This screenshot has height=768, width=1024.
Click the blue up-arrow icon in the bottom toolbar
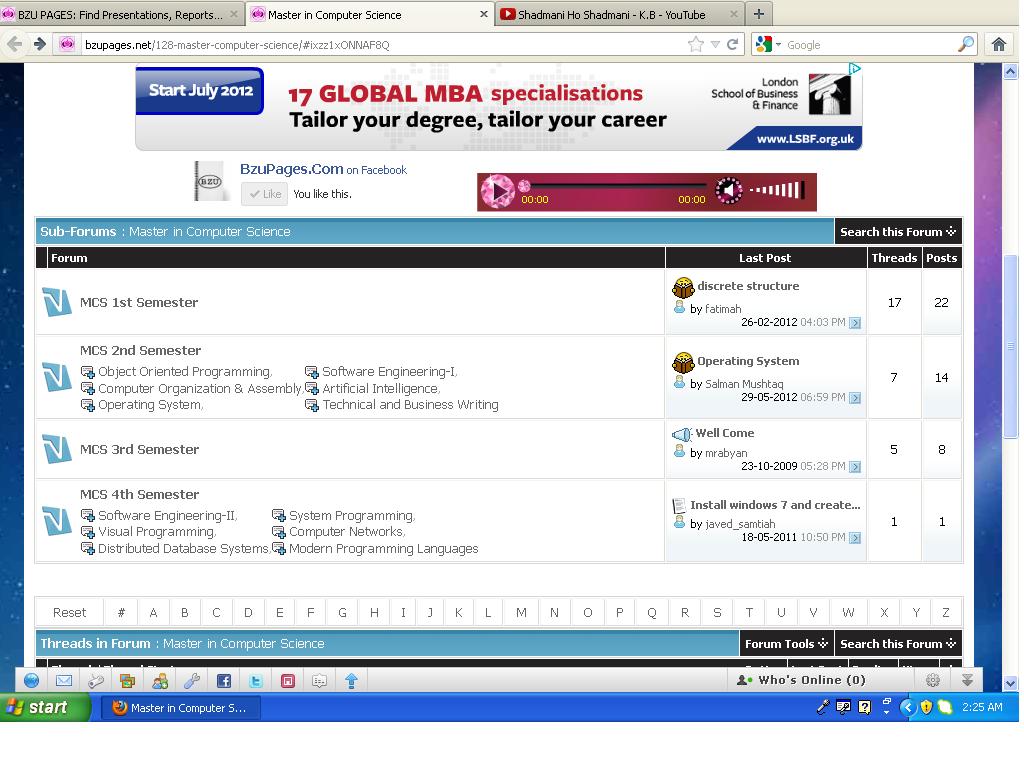(352, 681)
